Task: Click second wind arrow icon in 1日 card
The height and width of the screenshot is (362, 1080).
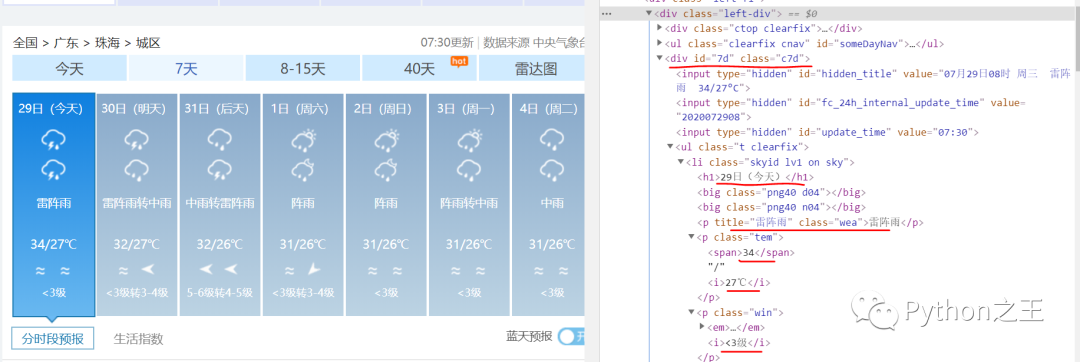Action: [x=314, y=269]
